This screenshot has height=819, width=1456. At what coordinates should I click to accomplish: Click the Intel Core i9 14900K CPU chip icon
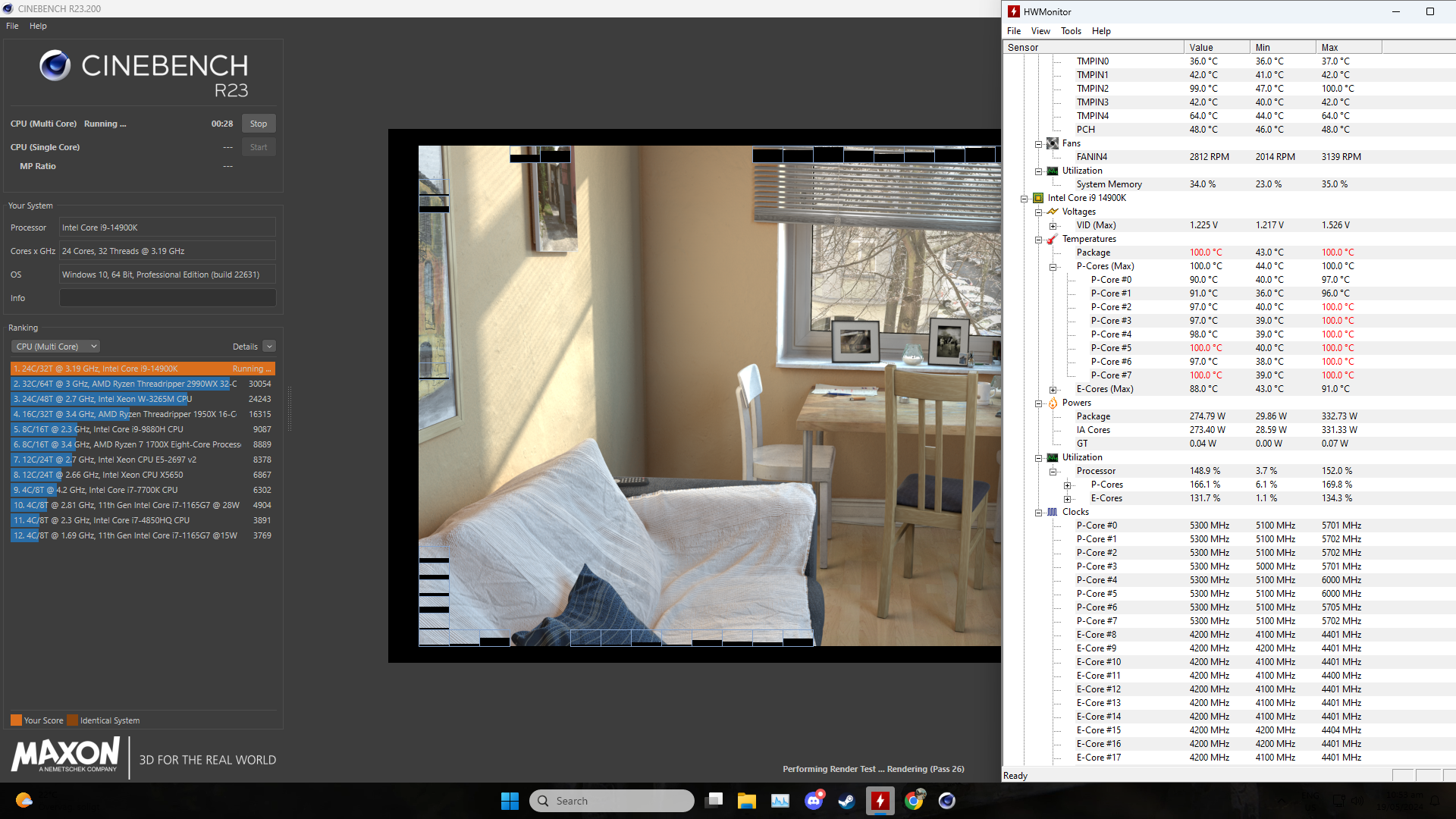click(1038, 198)
